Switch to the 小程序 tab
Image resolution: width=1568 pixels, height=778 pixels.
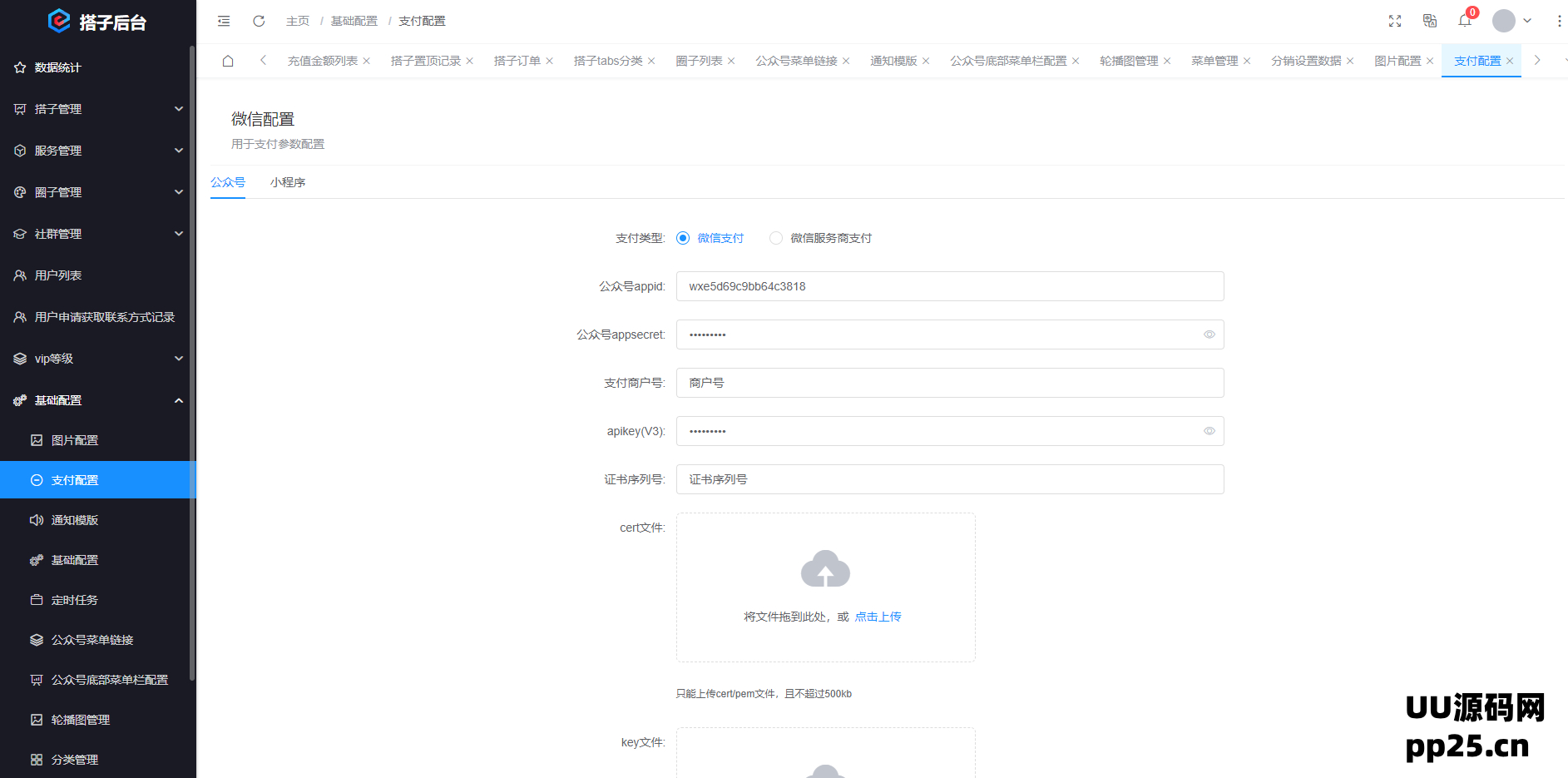289,181
